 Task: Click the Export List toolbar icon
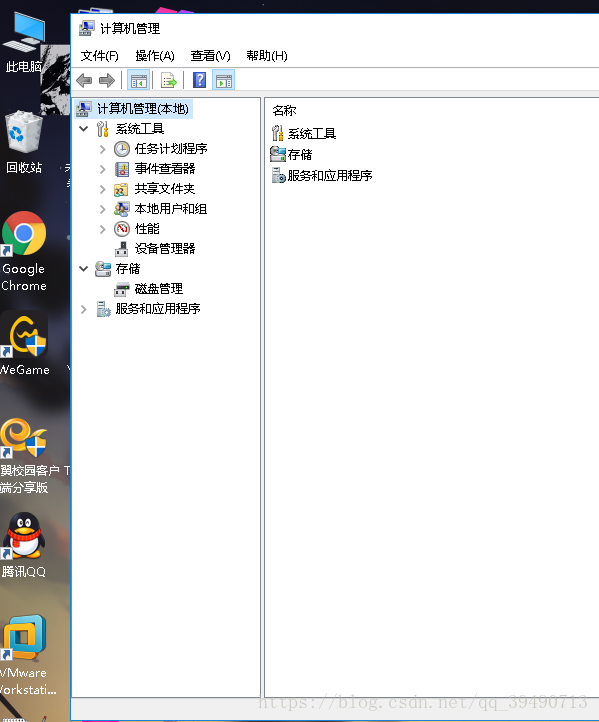tap(169, 81)
